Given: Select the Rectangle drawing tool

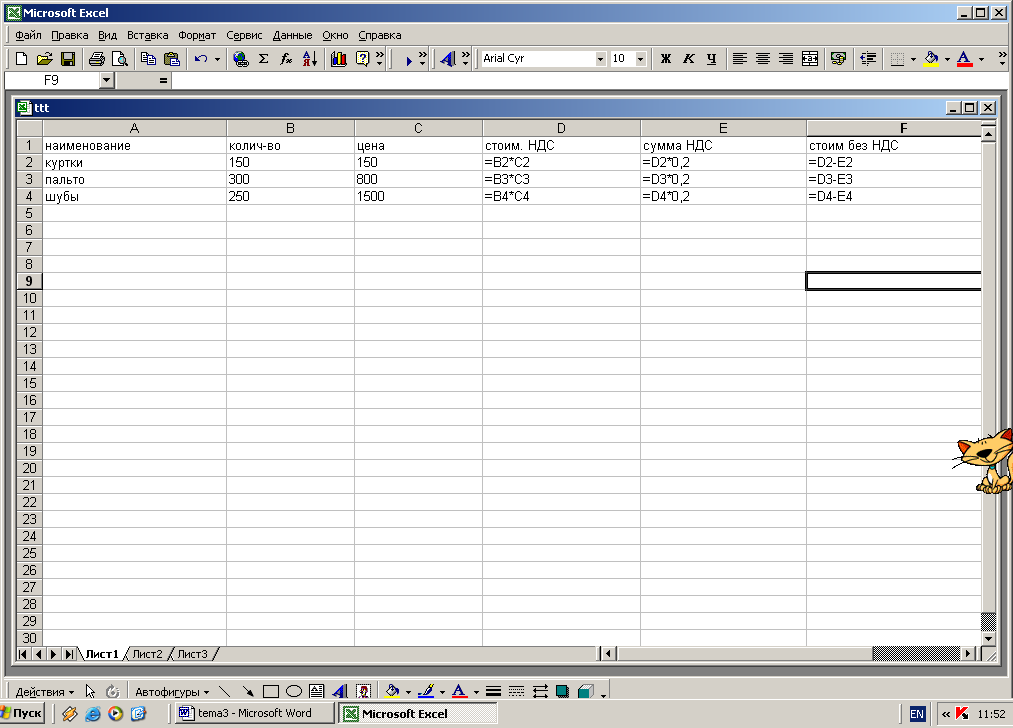Looking at the screenshot, I should tap(271, 692).
